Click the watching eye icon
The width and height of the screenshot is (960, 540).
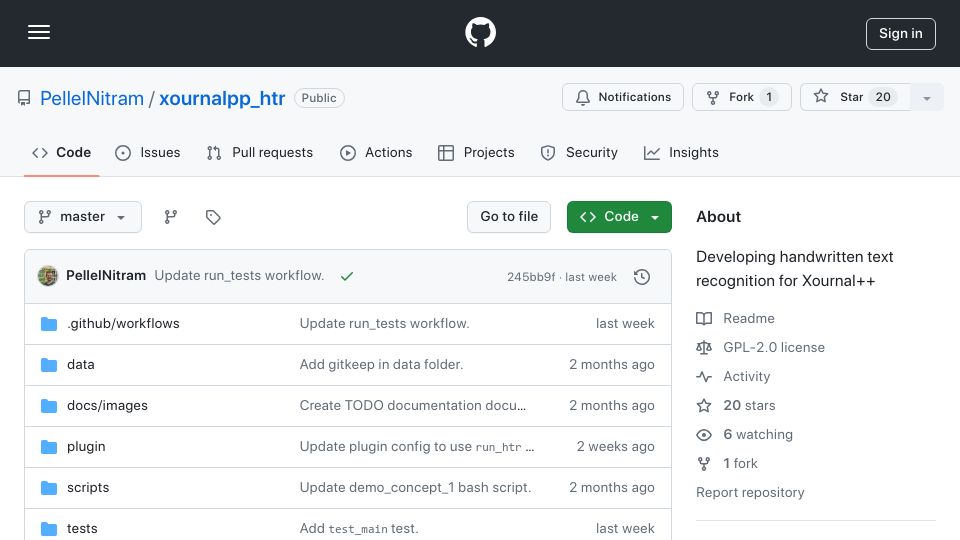tap(704, 435)
